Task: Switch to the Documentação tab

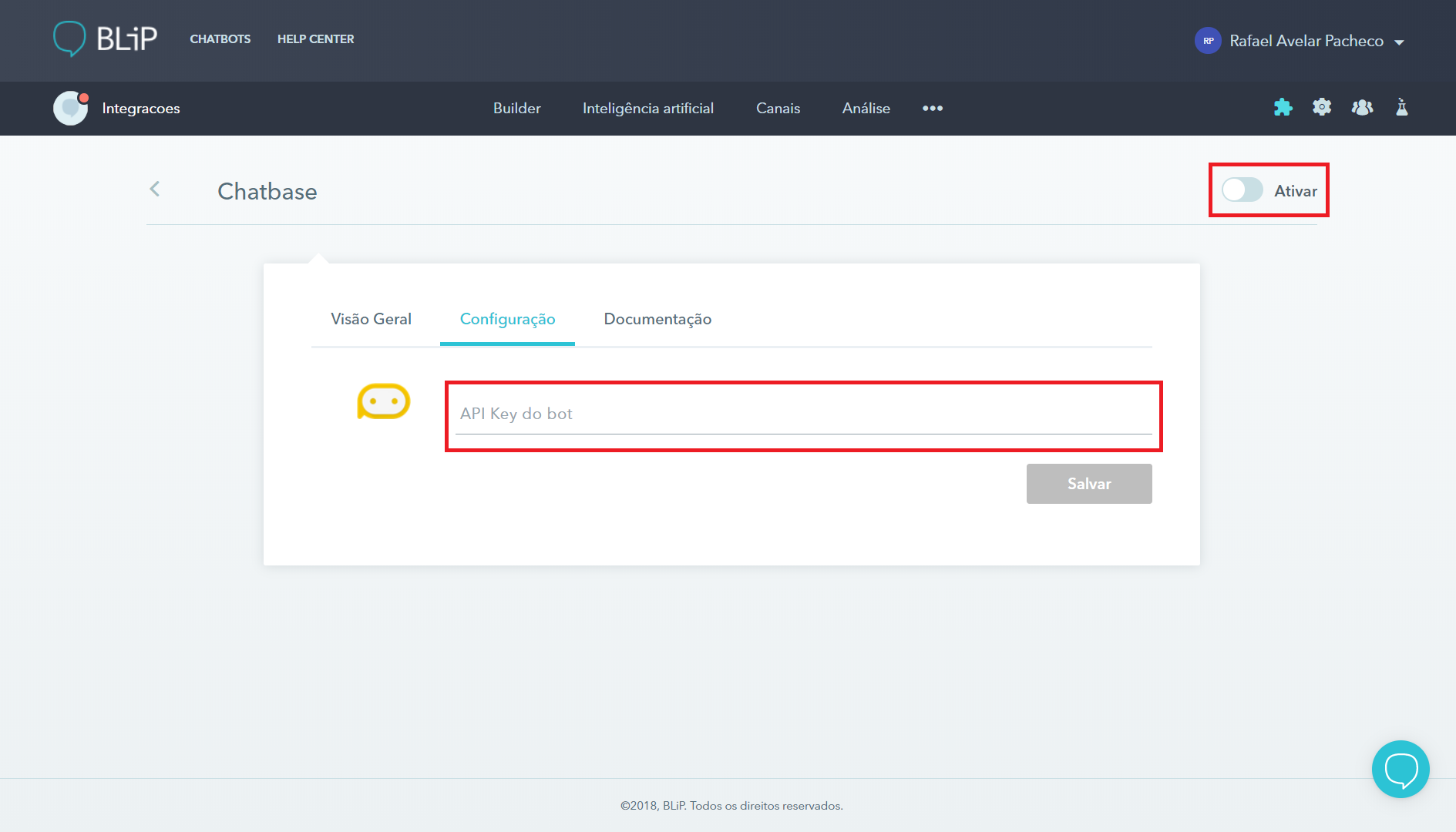Action: [657, 319]
